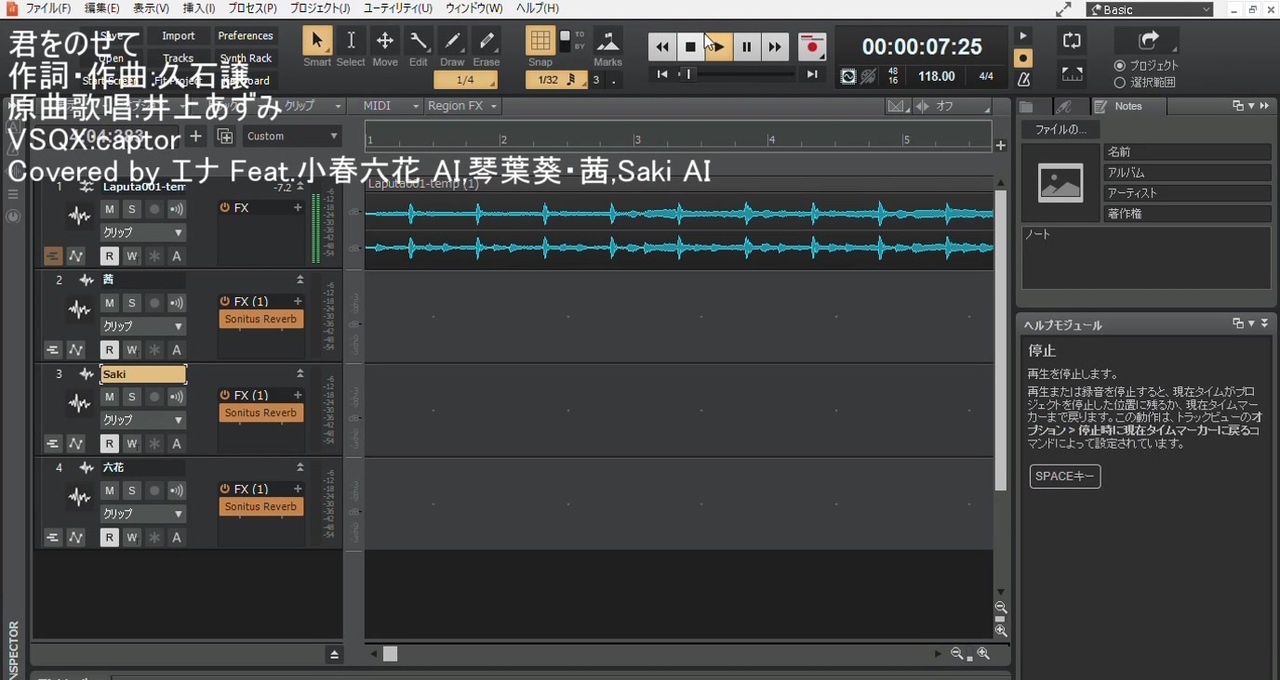Solo the Laputa001-temp track

pos(131,209)
